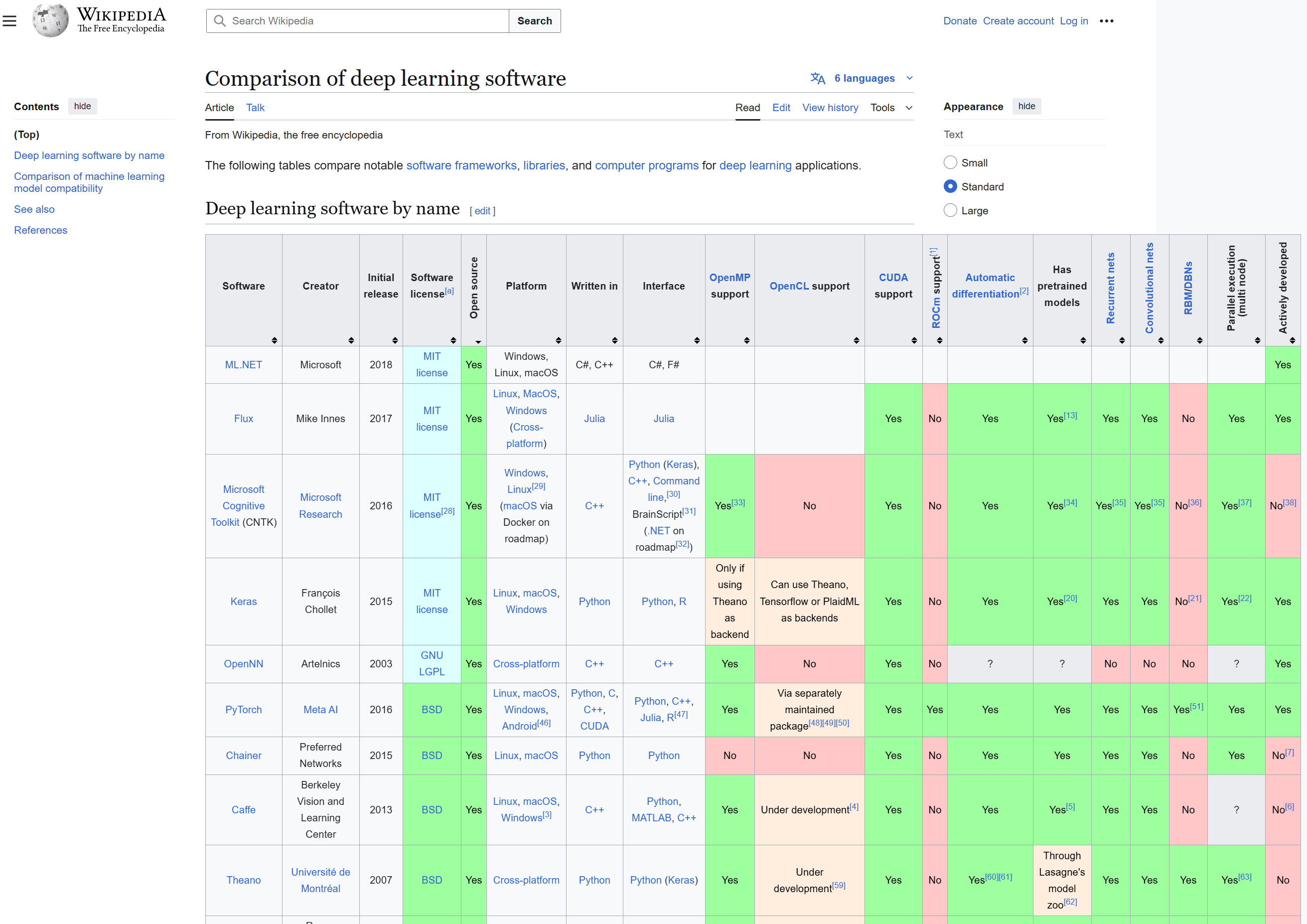
Task: Sort by CUDA support column arrows
Action: point(914,340)
